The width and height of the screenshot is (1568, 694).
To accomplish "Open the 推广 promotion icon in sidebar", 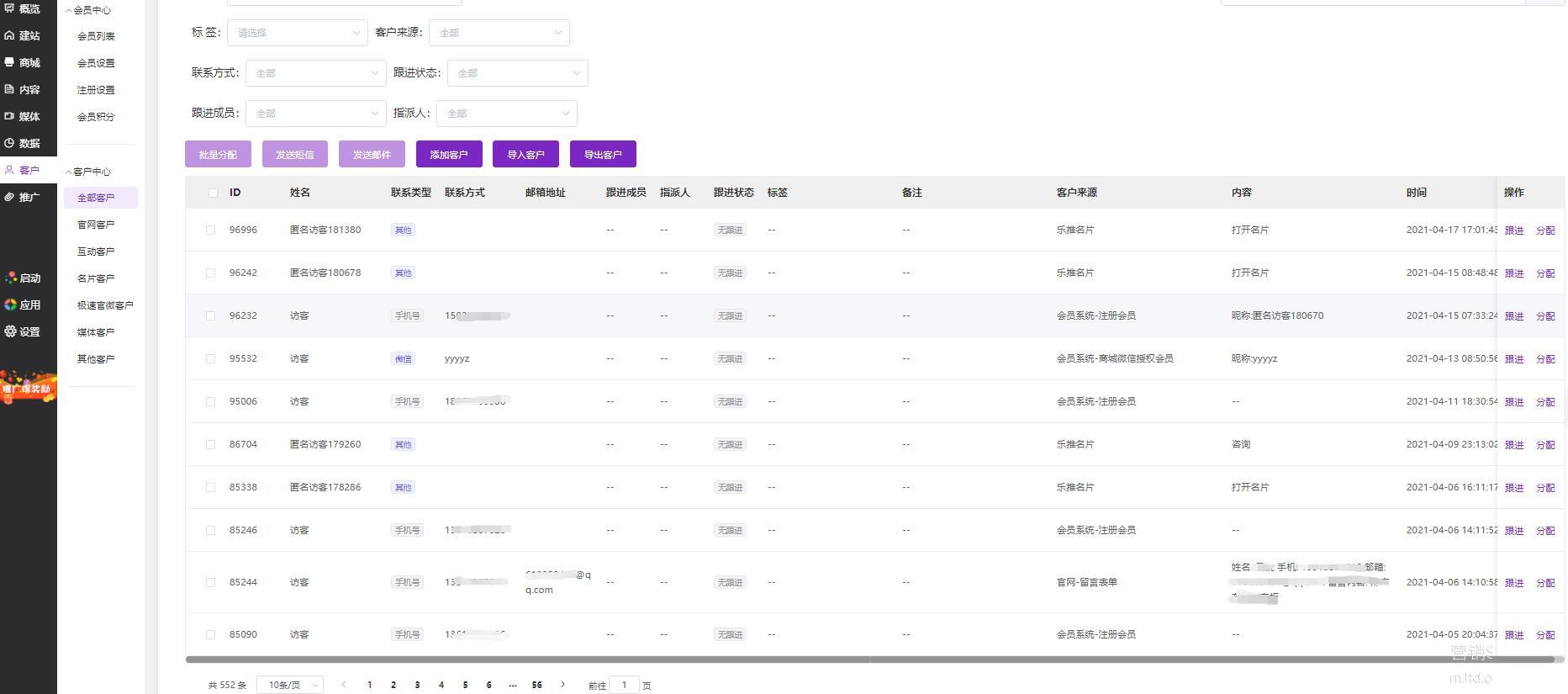I will pyautogui.click(x=9, y=197).
